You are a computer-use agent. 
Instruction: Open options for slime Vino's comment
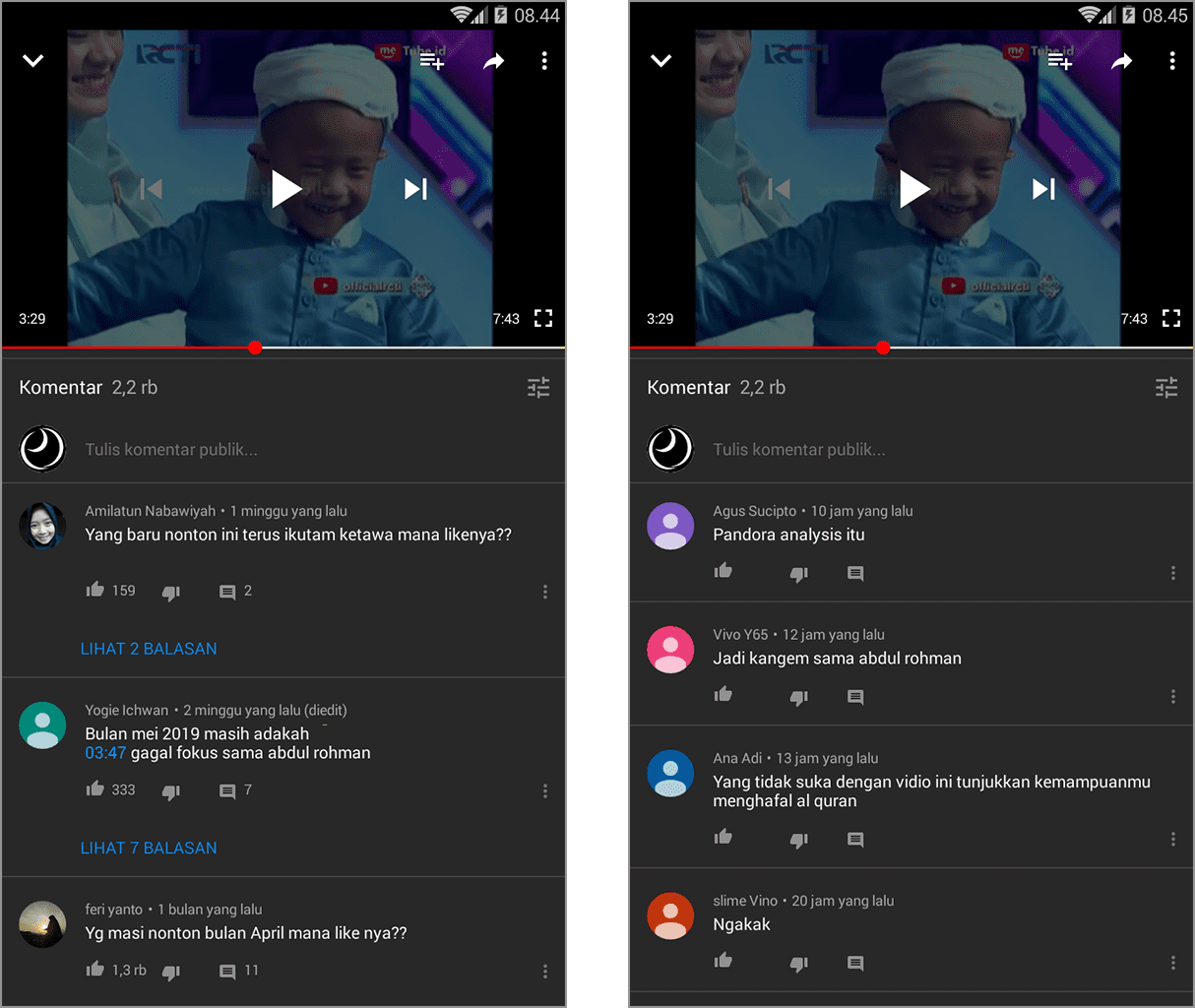point(1173,963)
